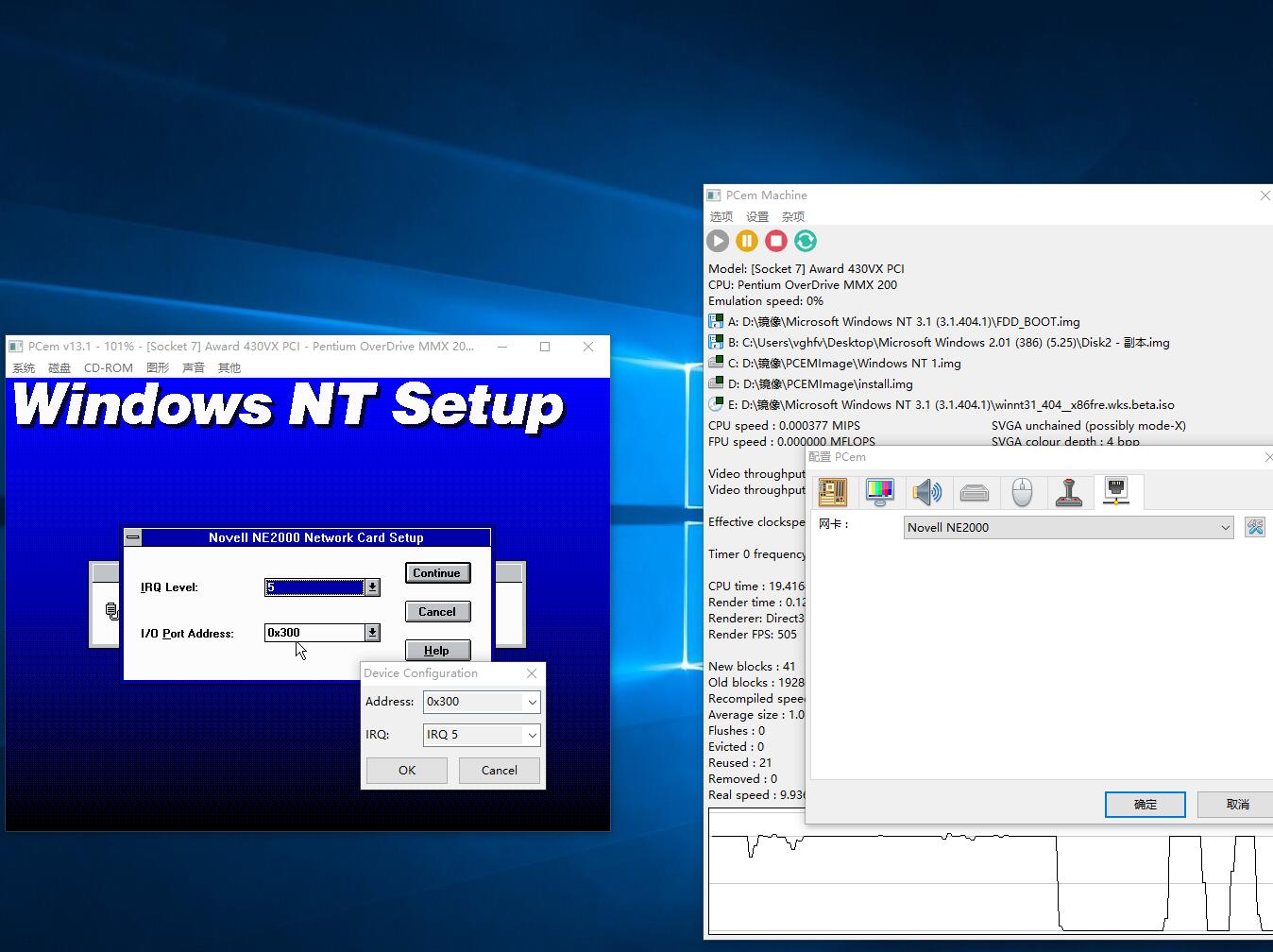Image resolution: width=1273 pixels, height=952 pixels.
Task: Click the IRQ Level value field
Action: (314, 587)
